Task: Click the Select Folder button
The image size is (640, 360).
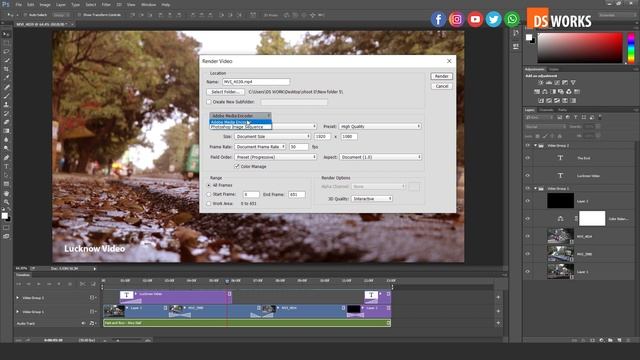Action: (x=225, y=92)
